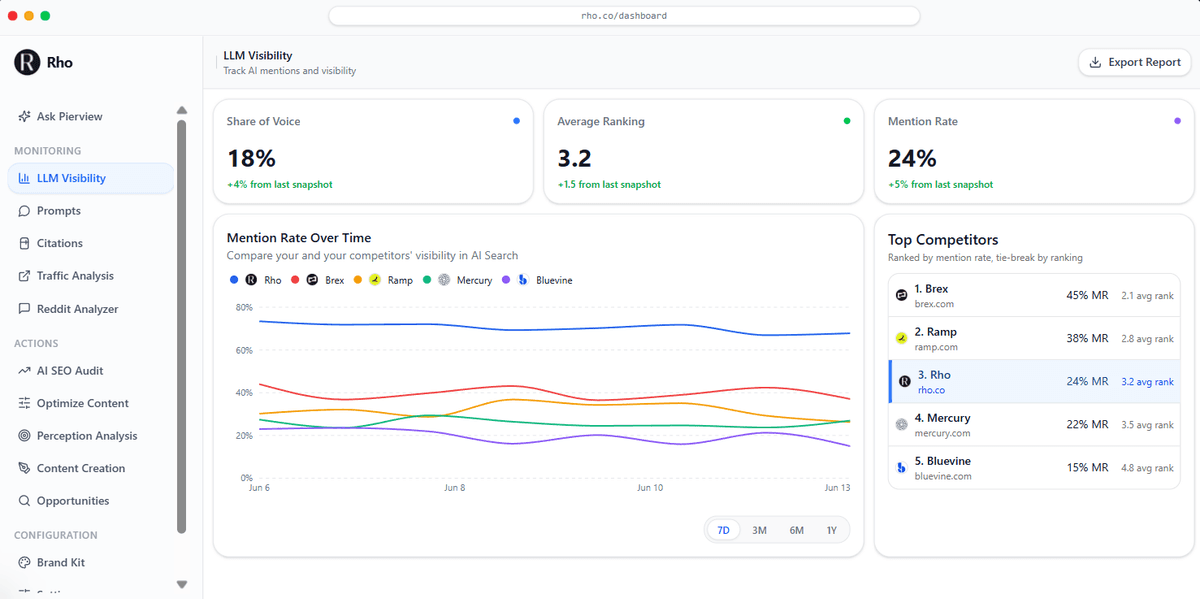Select the 6M time range

[x=797, y=530]
